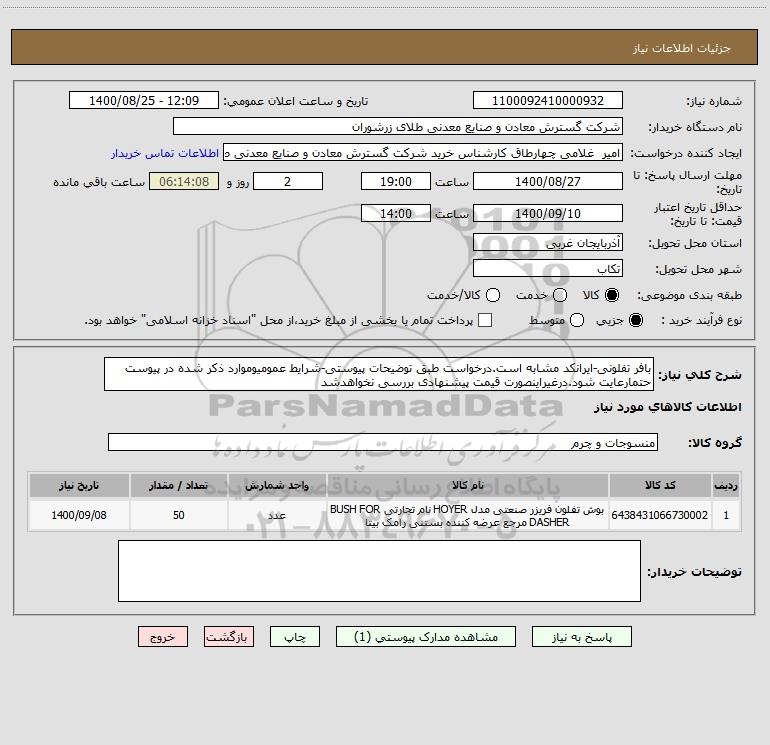
Task: Click the خروج exit button
Action: (x=163, y=636)
